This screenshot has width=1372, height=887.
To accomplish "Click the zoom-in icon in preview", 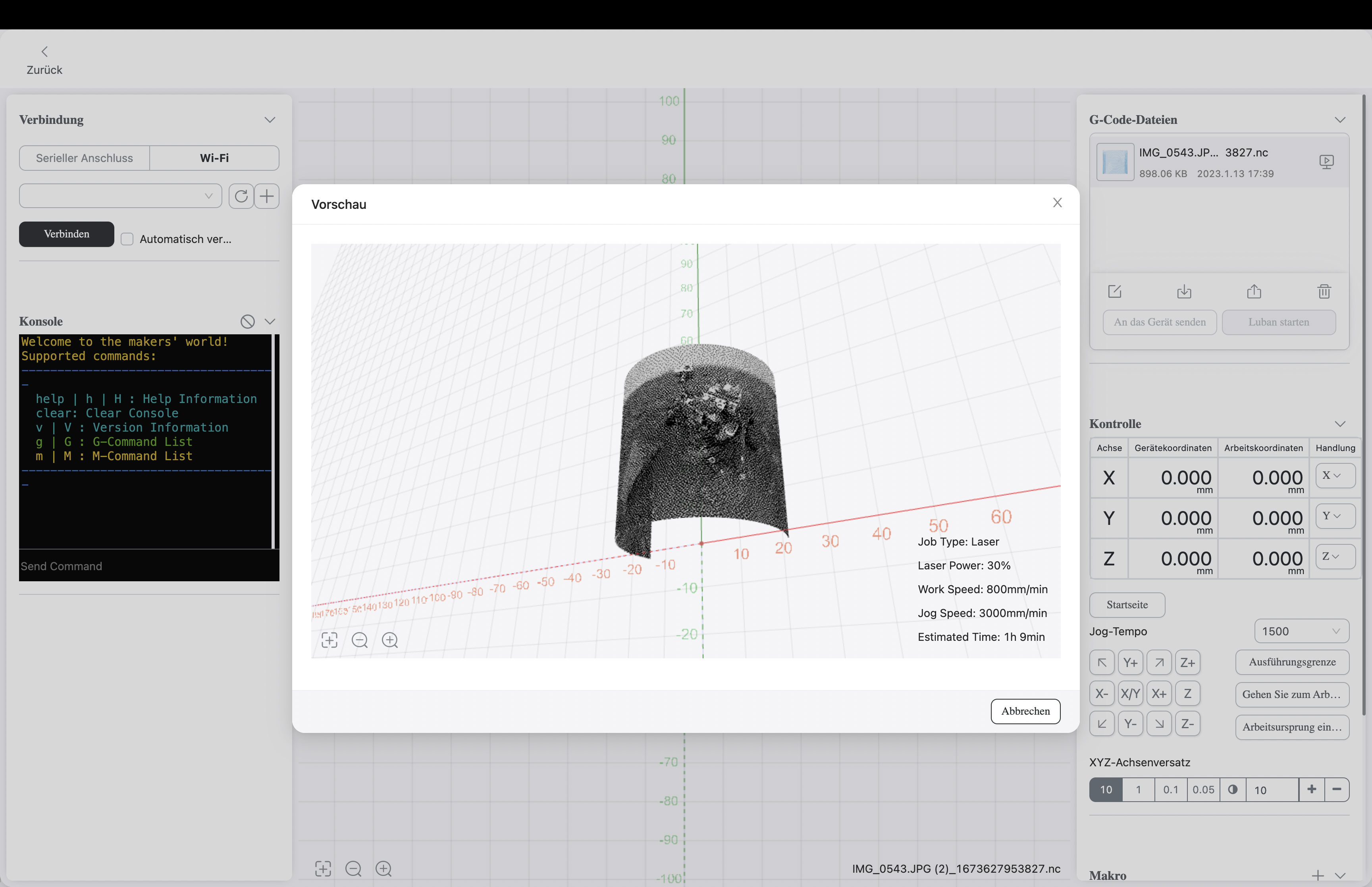I will (390, 640).
